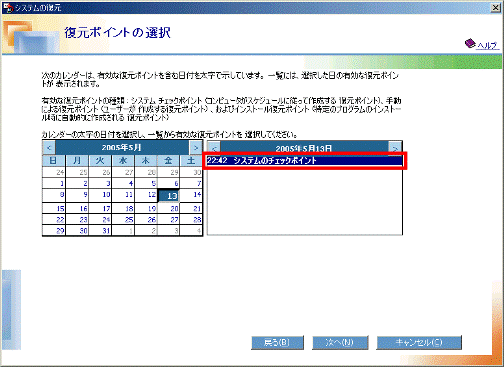Select May 5 on the calendar
The image size is (504, 367).
(146, 183)
